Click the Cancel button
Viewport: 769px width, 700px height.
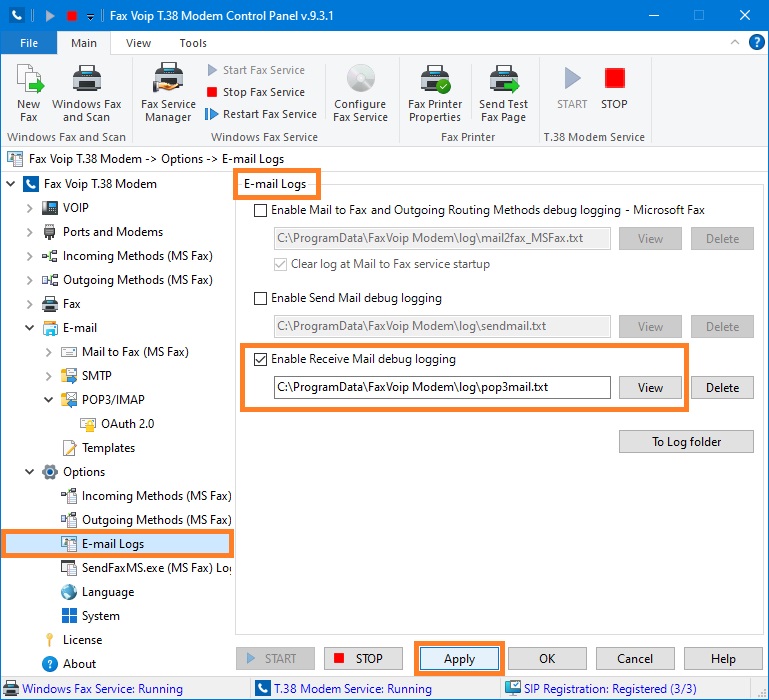pyautogui.click(x=635, y=658)
